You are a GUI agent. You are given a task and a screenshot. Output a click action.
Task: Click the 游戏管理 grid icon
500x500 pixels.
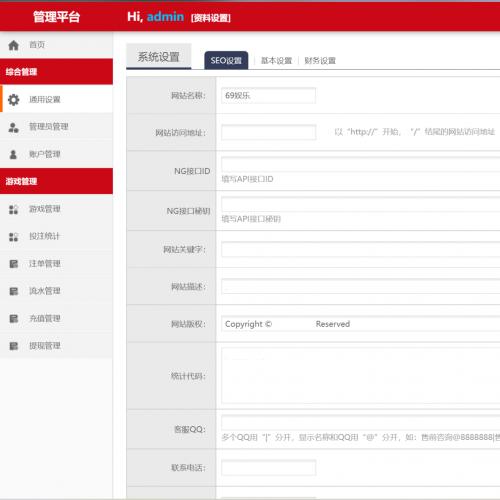[13, 209]
